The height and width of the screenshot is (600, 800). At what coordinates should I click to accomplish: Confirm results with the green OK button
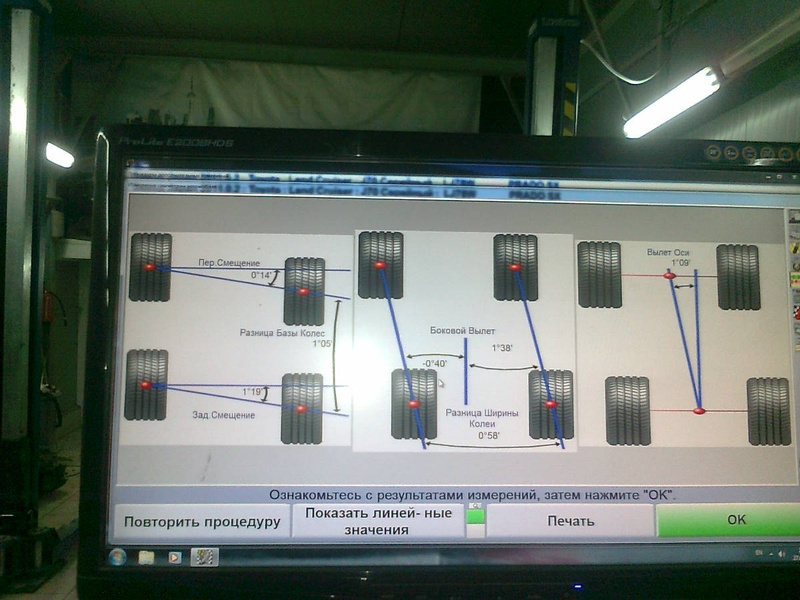(x=730, y=520)
